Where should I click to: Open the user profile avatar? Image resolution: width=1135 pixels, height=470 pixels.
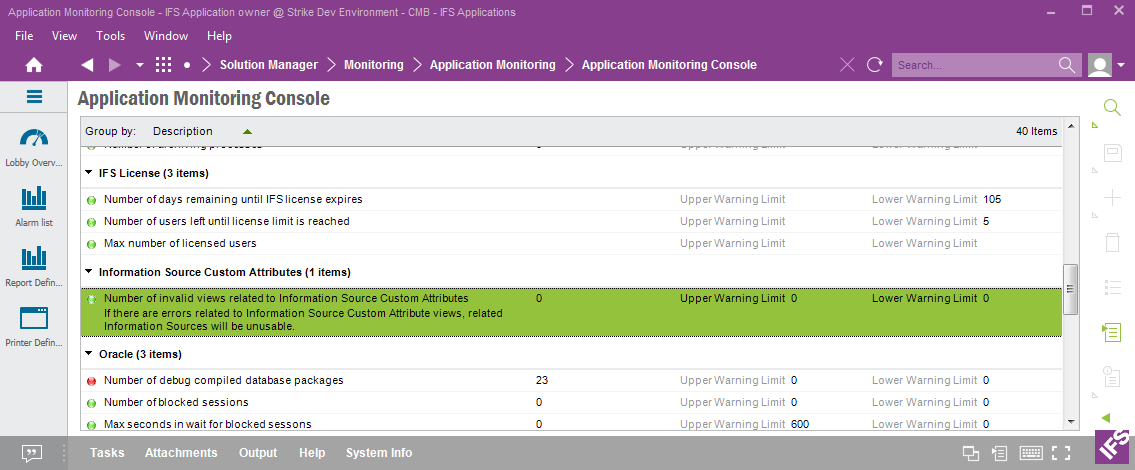click(x=1100, y=65)
